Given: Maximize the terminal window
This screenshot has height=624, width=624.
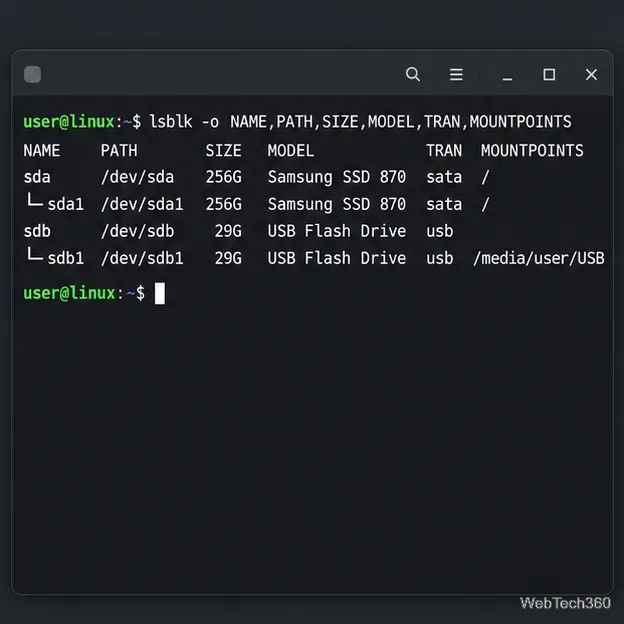Looking at the screenshot, I should [x=549, y=74].
